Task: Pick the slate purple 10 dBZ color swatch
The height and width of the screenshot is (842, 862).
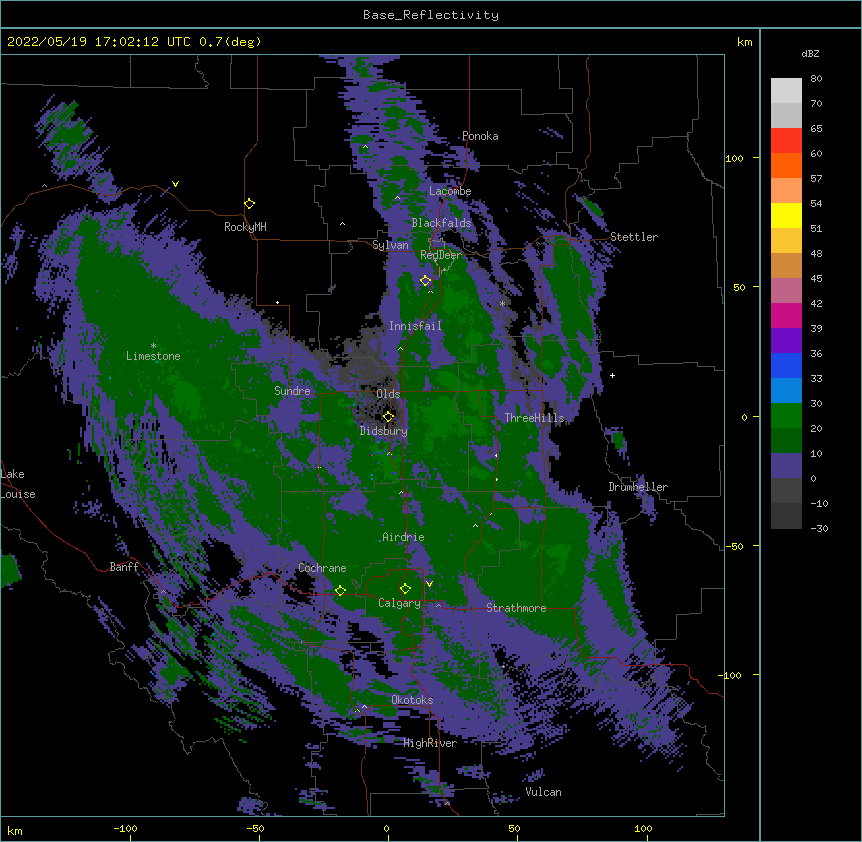Action: tap(786, 466)
